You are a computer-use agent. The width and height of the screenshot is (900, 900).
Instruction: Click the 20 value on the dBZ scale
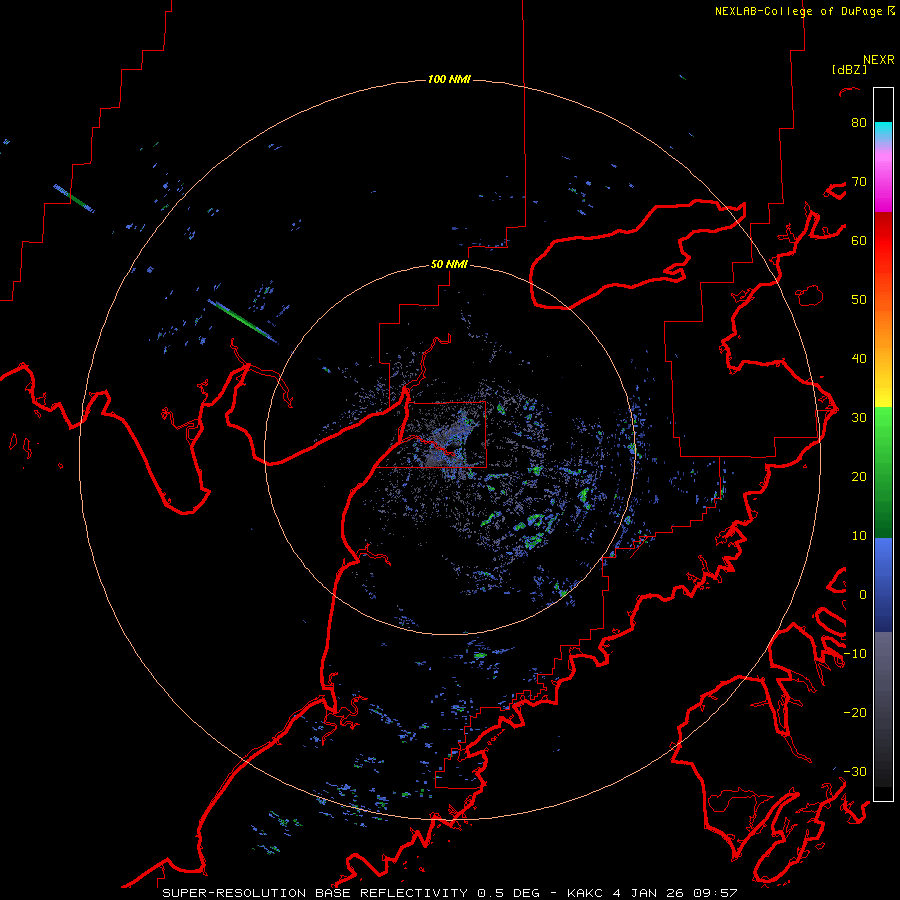pyautogui.click(x=859, y=476)
